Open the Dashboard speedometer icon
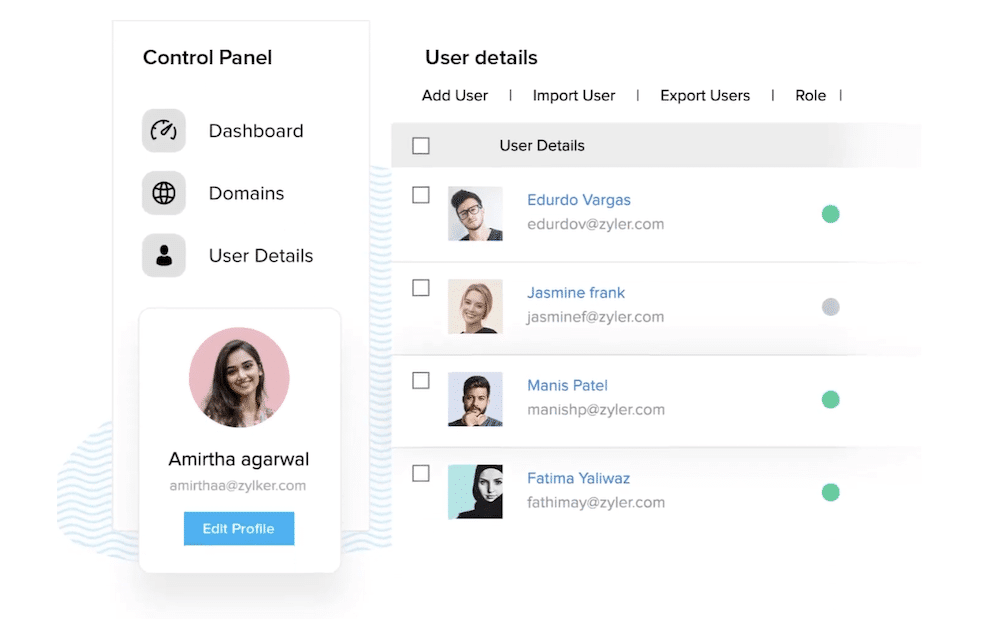This screenshot has width=1000, height=619. 163,131
